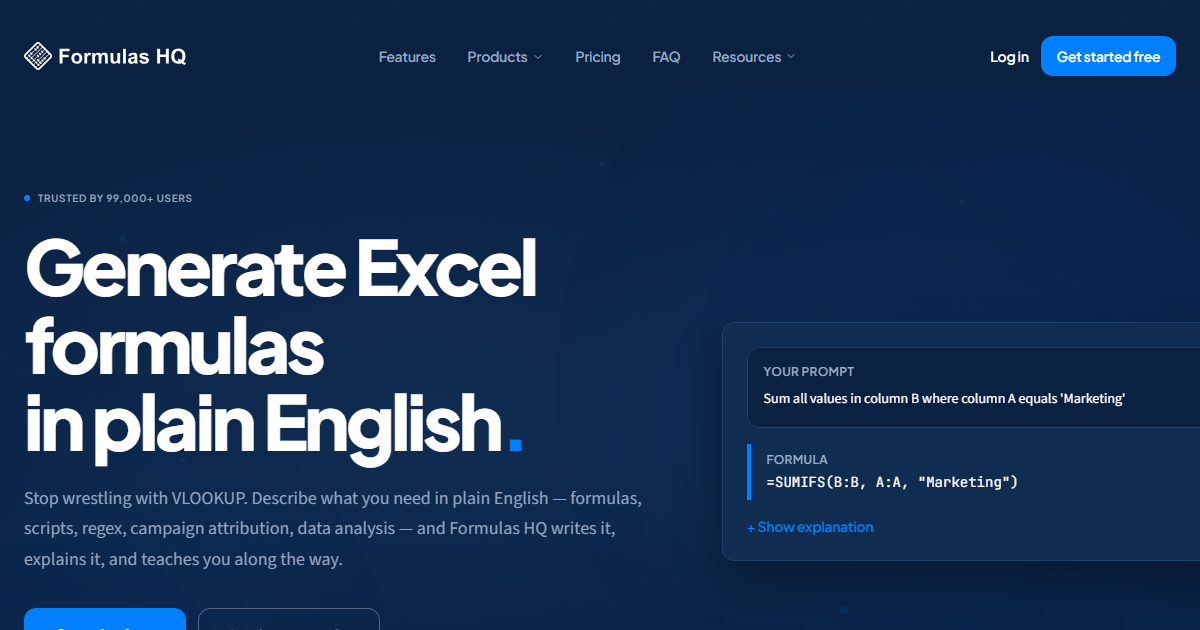
Task: Open the FAQ nav link
Action: tap(666, 57)
